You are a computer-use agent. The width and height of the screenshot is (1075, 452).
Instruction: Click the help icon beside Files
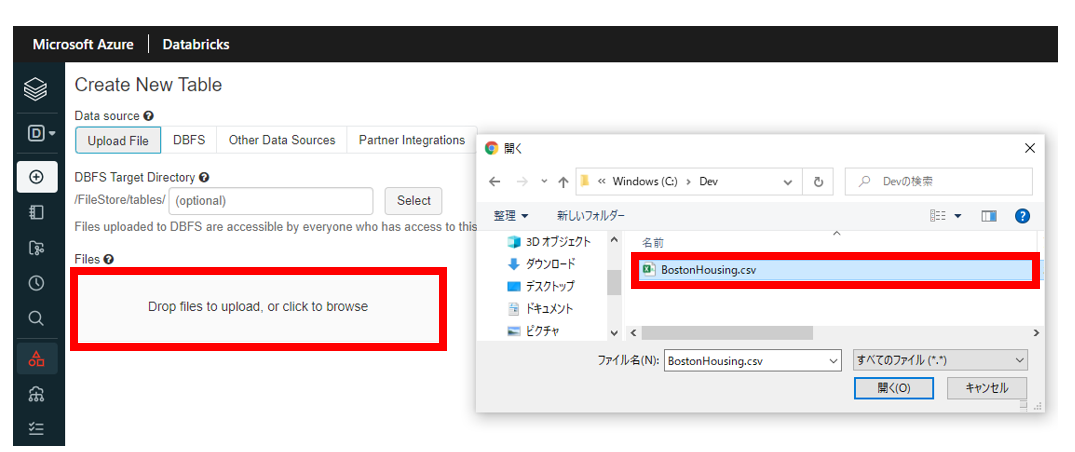pos(108,259)
